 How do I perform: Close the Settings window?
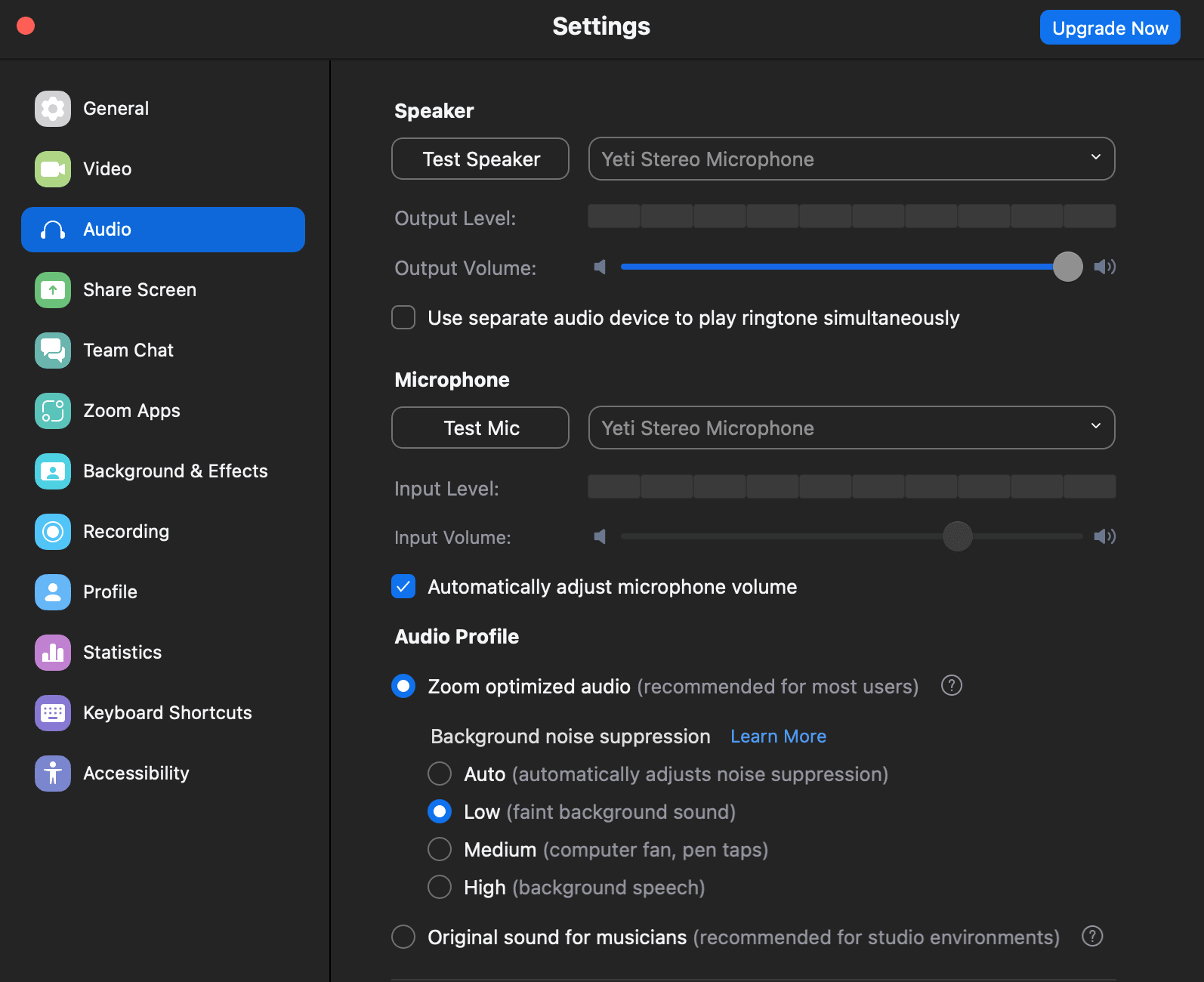26,26
